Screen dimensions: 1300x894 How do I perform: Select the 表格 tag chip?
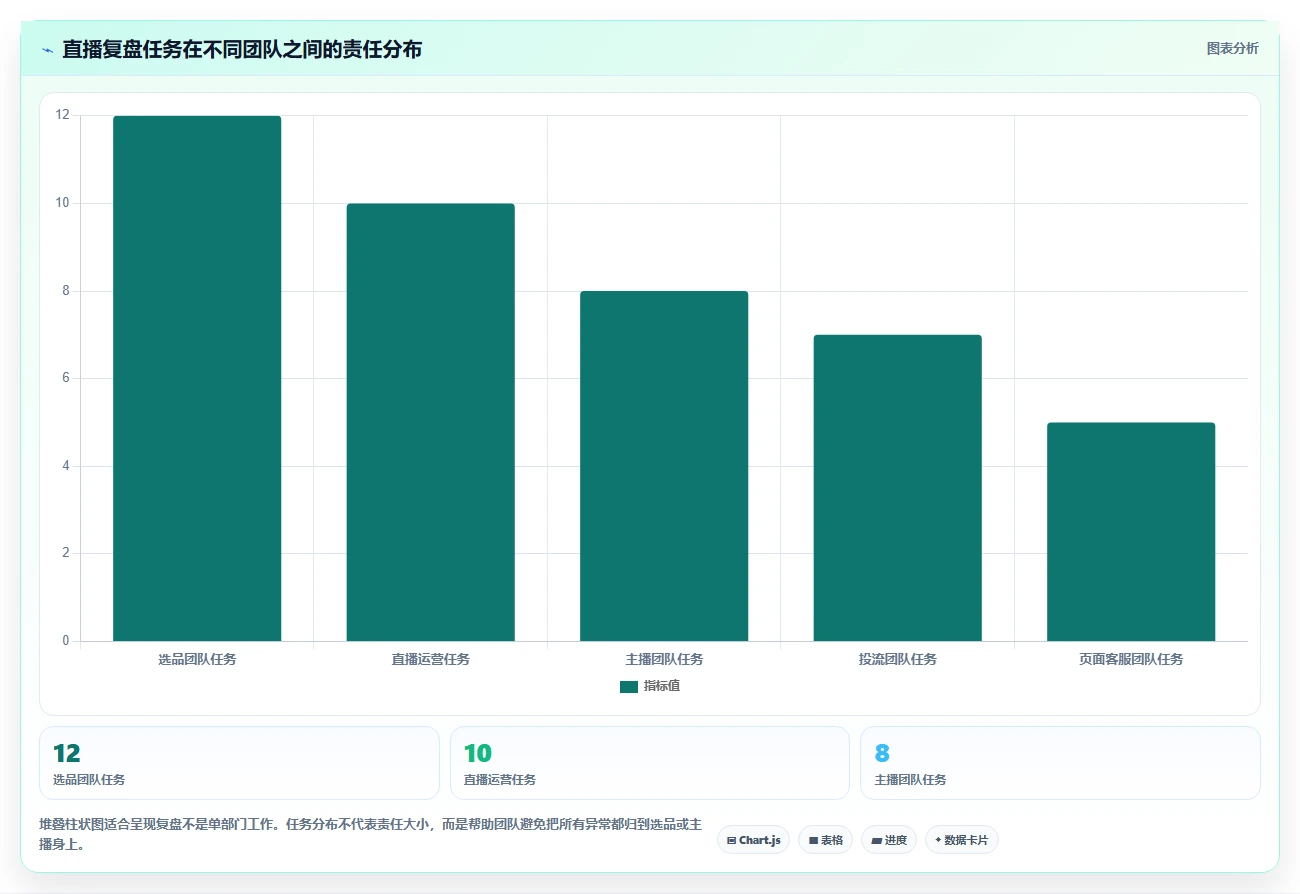click(825, 840)
